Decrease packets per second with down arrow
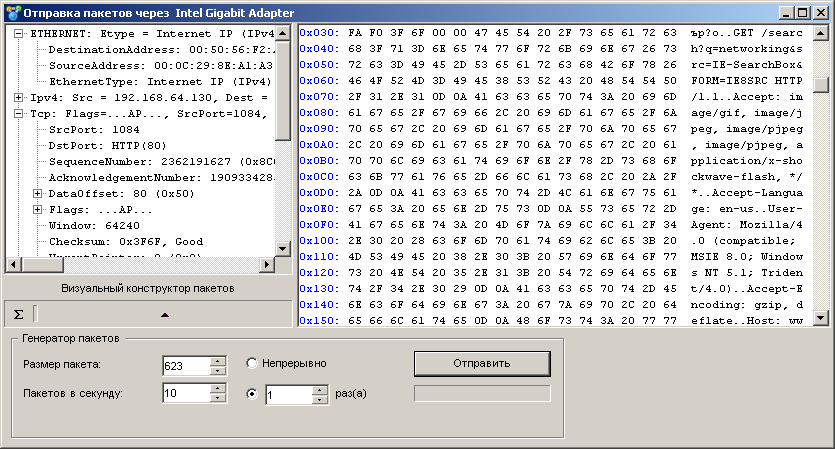 click(217, 398)
